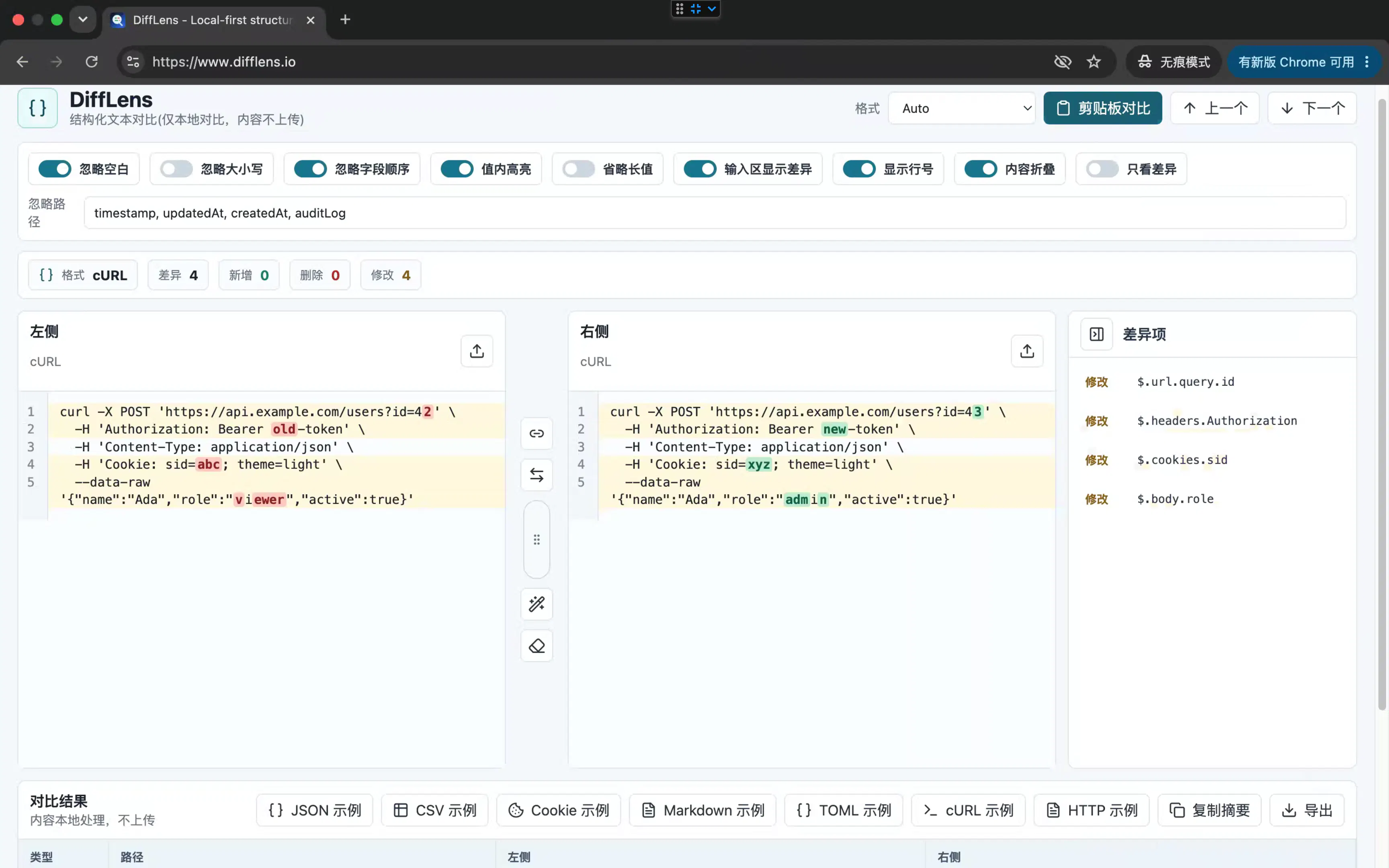Click the link sync-scroll icon between panels
The image size is (1389, 868).
[537, 434]
